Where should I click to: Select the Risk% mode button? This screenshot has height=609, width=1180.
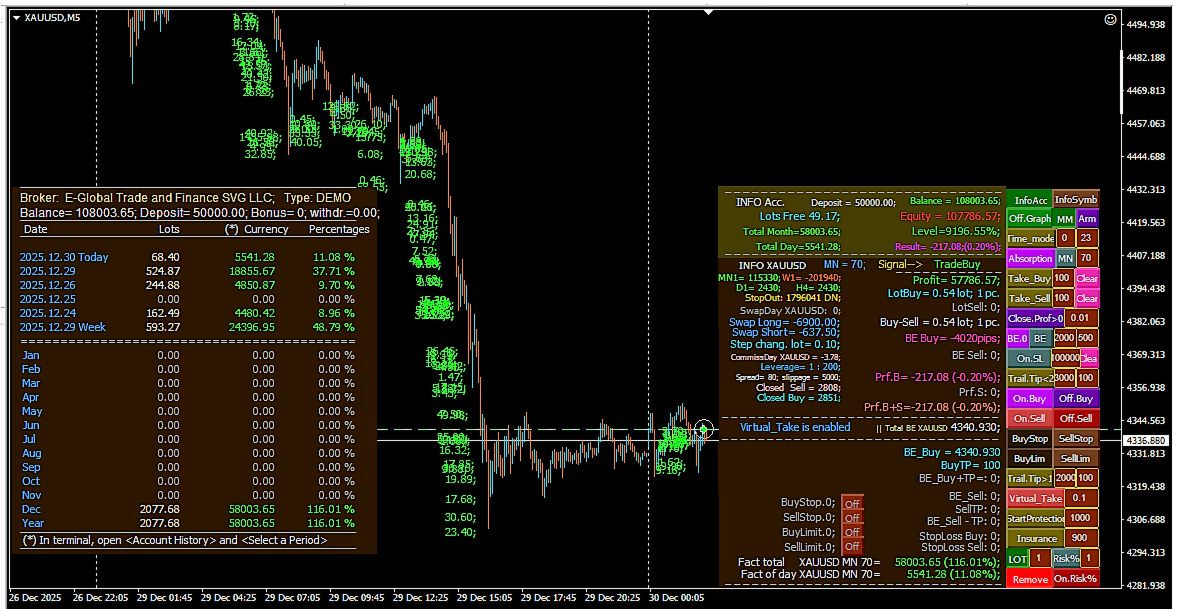1066,559
